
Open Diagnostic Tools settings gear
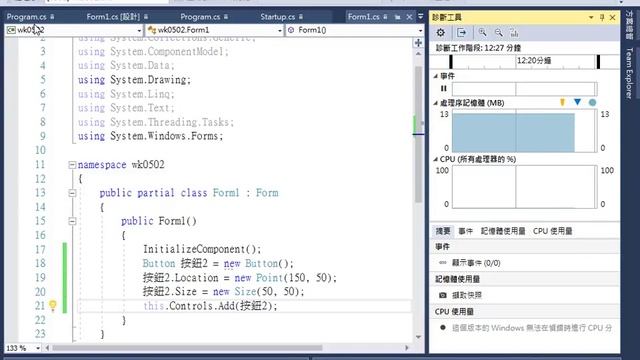point(440,33)
